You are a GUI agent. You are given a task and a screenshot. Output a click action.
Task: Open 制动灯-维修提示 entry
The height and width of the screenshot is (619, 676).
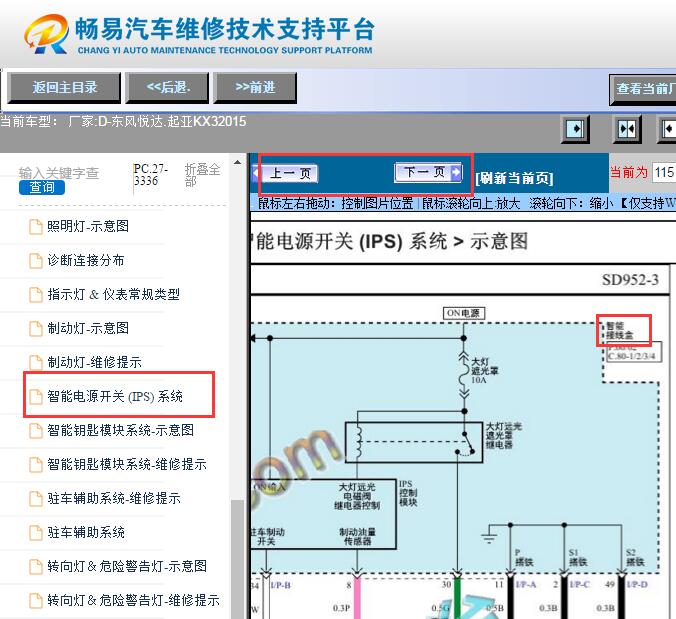click(94, 362)
